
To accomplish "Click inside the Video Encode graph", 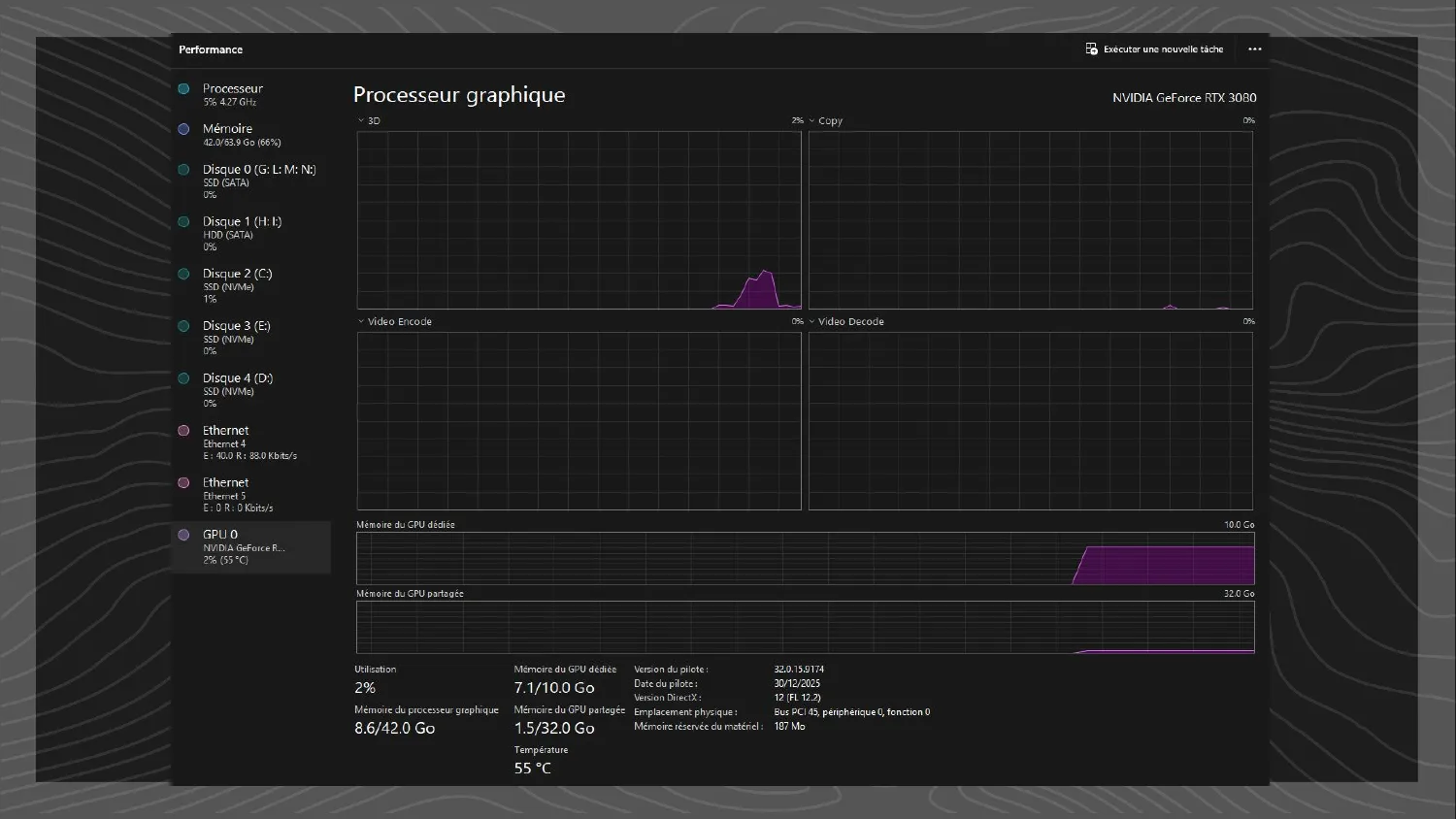I will tap(579, 421).
